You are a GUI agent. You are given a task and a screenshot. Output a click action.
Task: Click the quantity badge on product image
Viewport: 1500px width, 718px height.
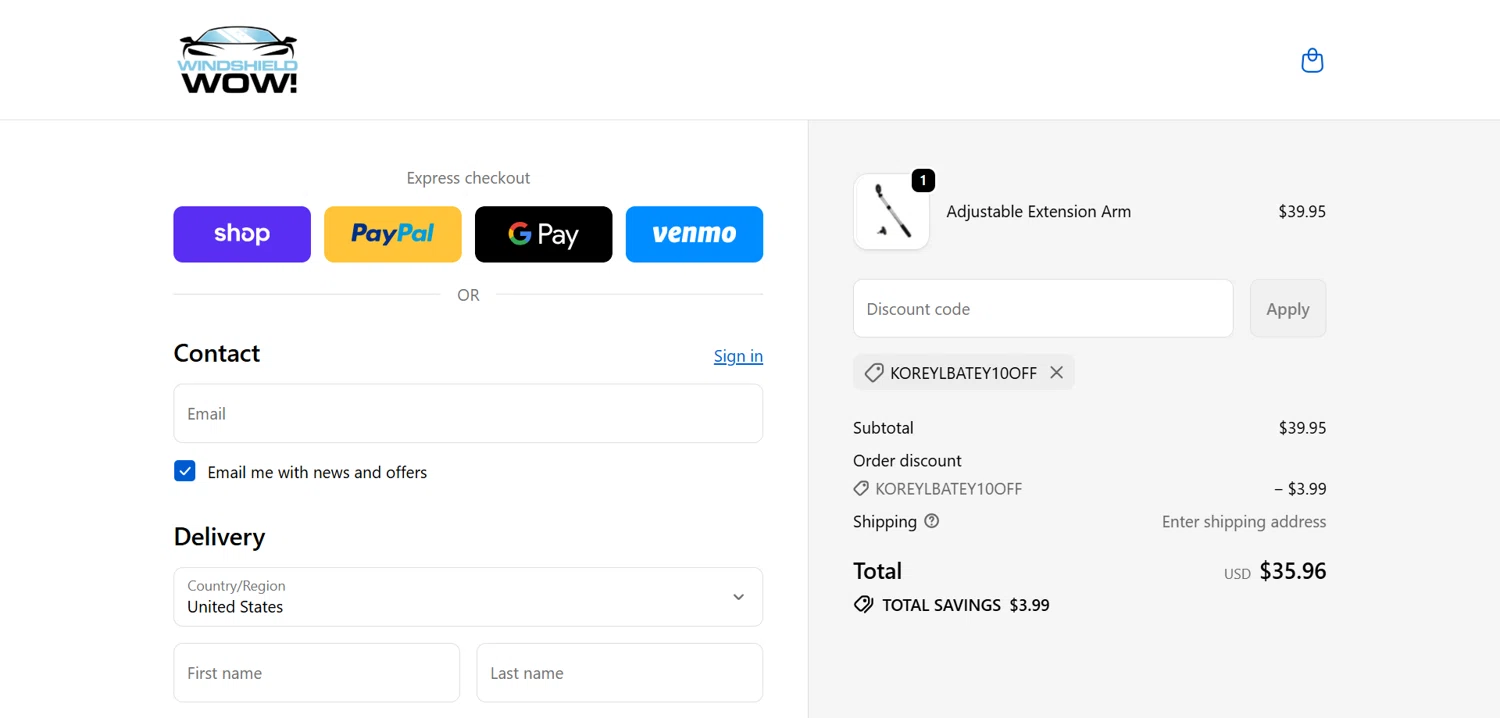(x=923, y=181)
